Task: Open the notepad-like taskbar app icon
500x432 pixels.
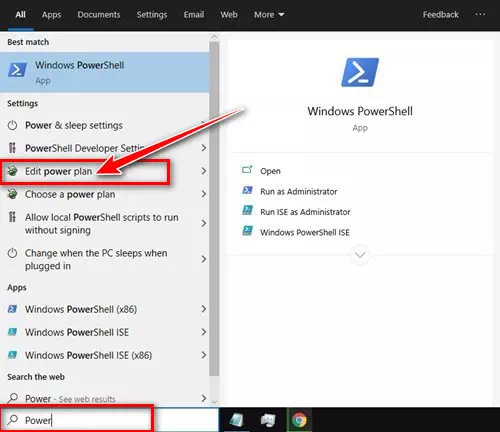Action: (236, 420)
